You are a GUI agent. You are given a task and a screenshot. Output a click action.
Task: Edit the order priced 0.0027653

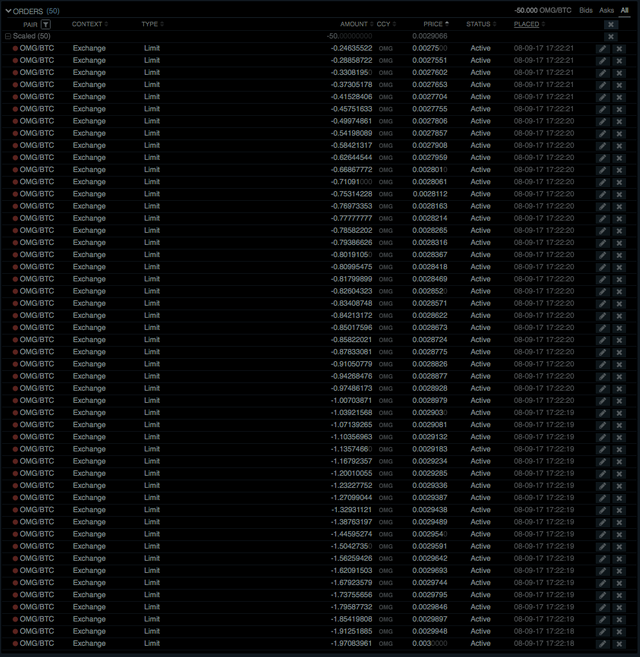click(602, 85)
